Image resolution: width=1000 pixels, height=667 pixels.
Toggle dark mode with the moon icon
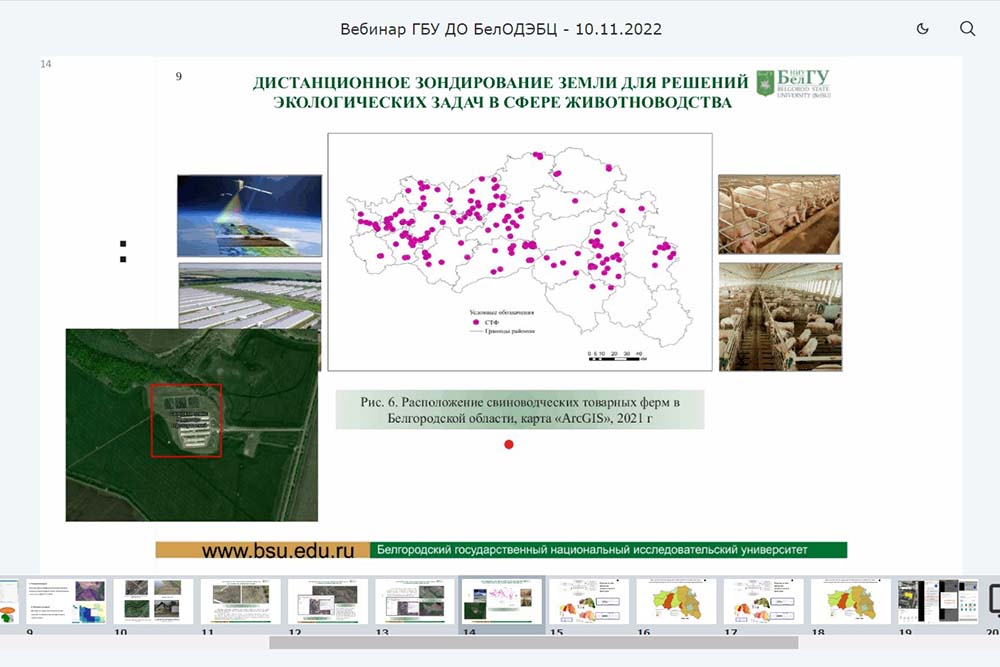pos(922,29)
